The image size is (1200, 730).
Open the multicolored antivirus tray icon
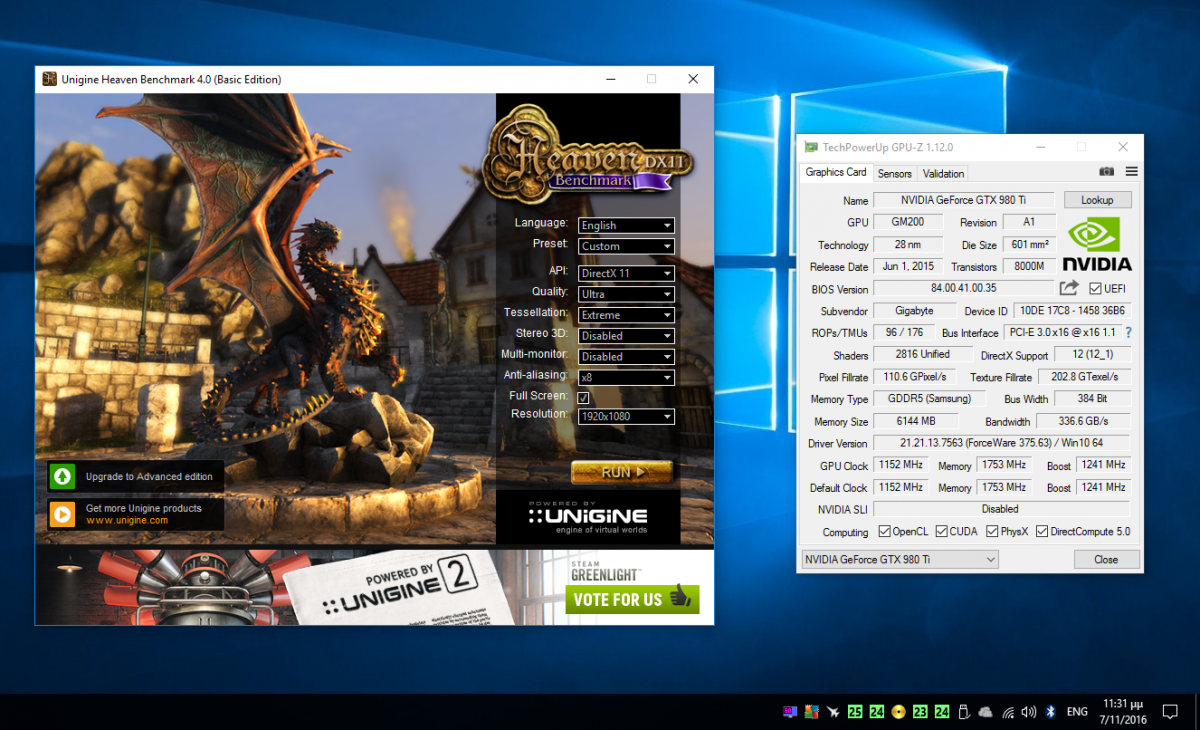[x=811, y=712]
